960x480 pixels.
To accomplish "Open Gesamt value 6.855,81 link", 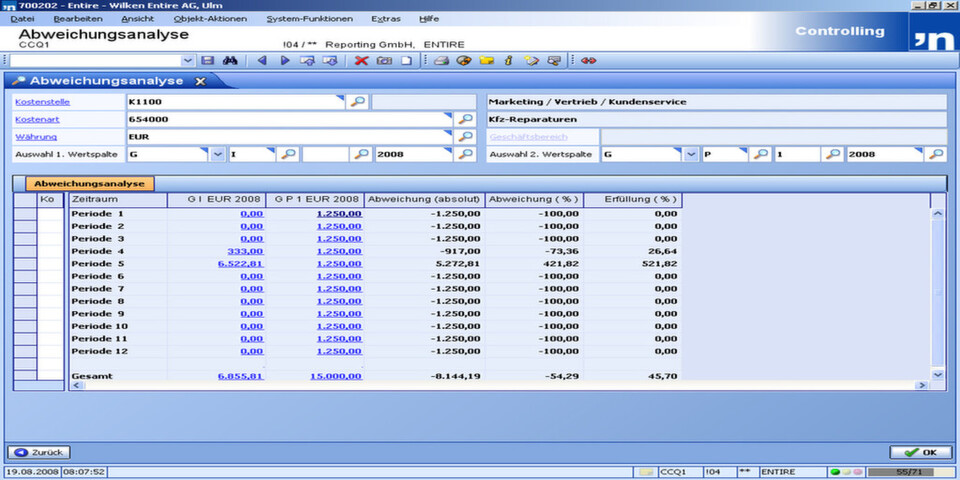I will click(x=241, y=376).
